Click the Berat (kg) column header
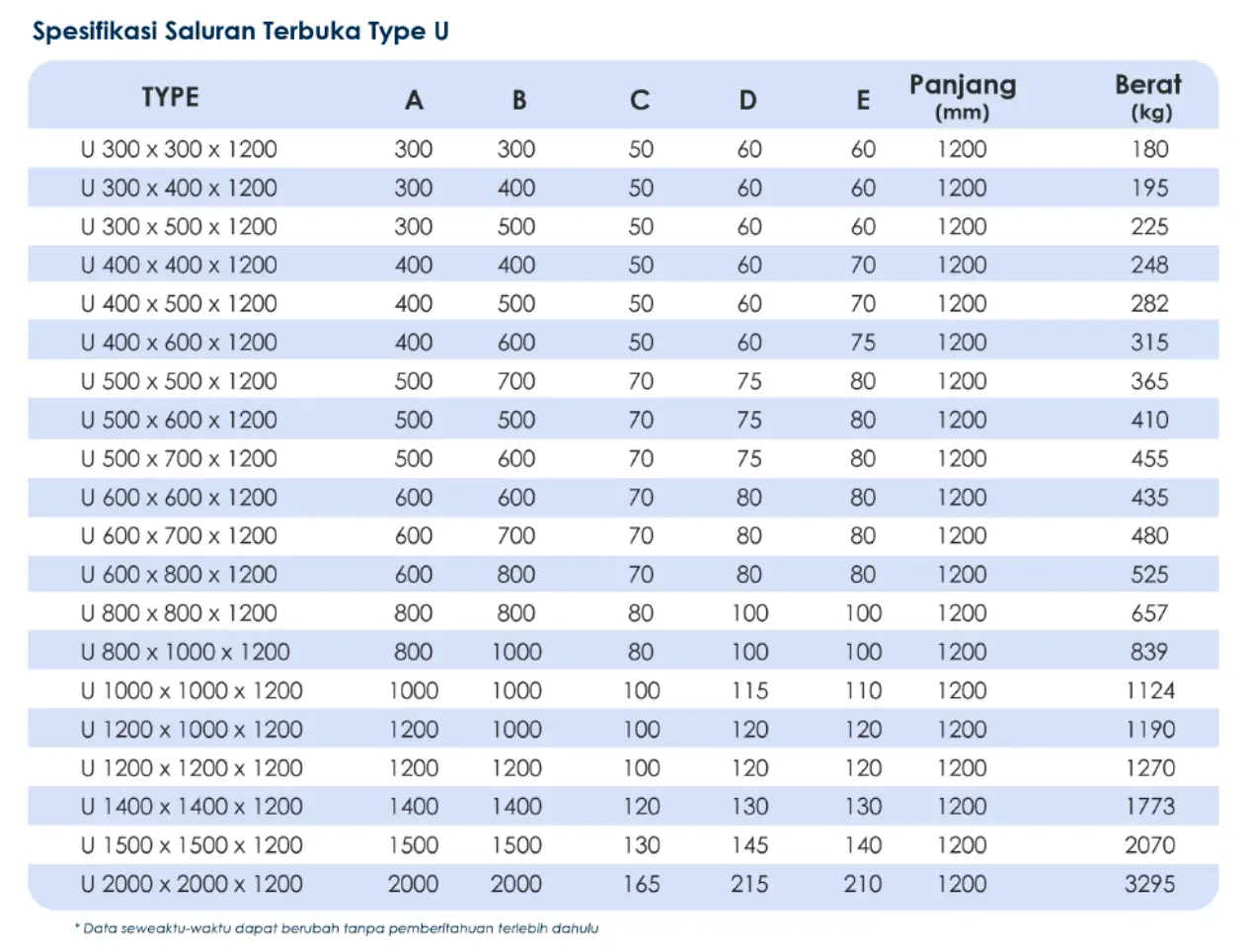 [x=1149, y=97]
